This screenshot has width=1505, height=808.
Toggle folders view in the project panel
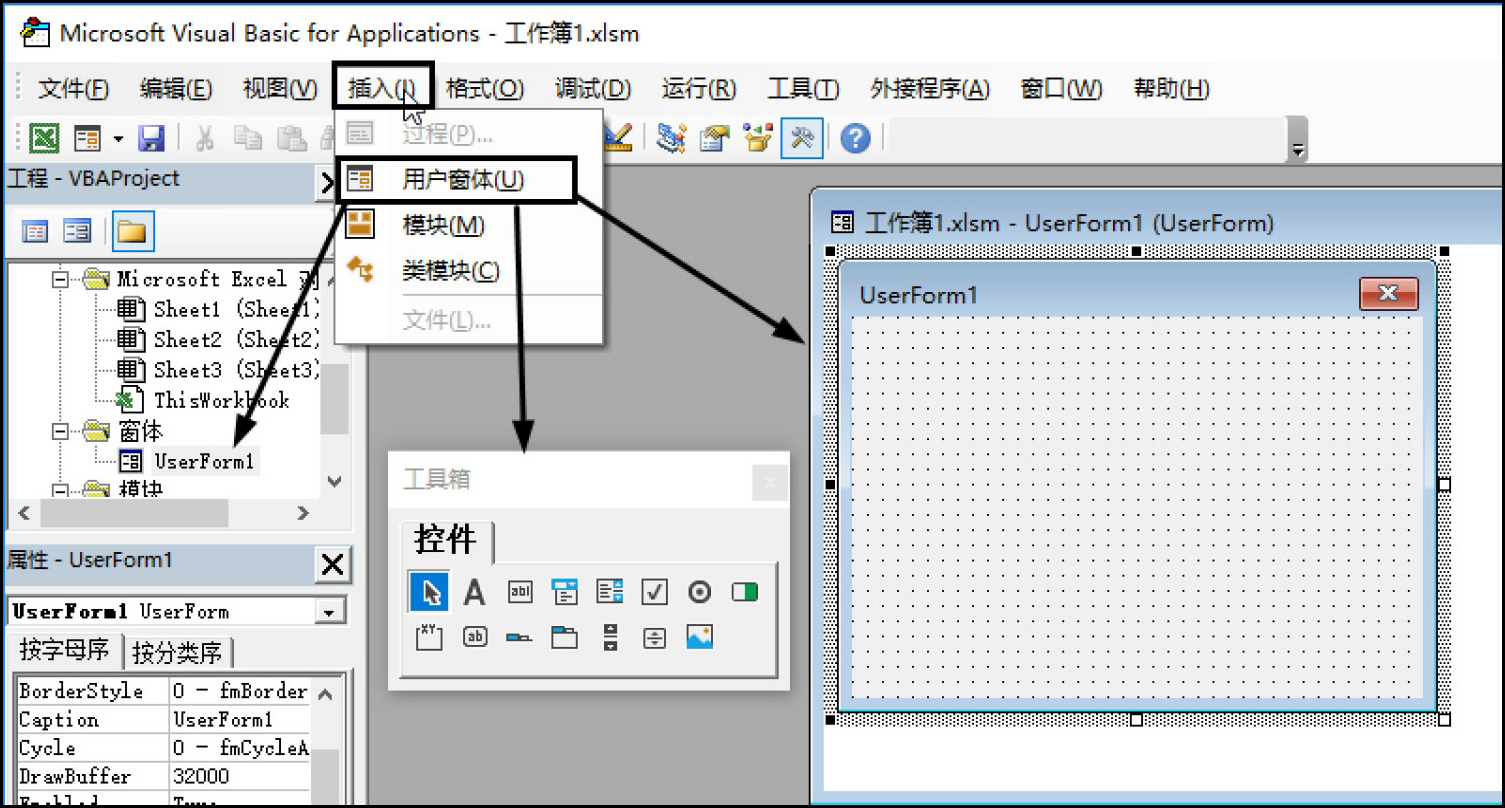coord(132,232)
